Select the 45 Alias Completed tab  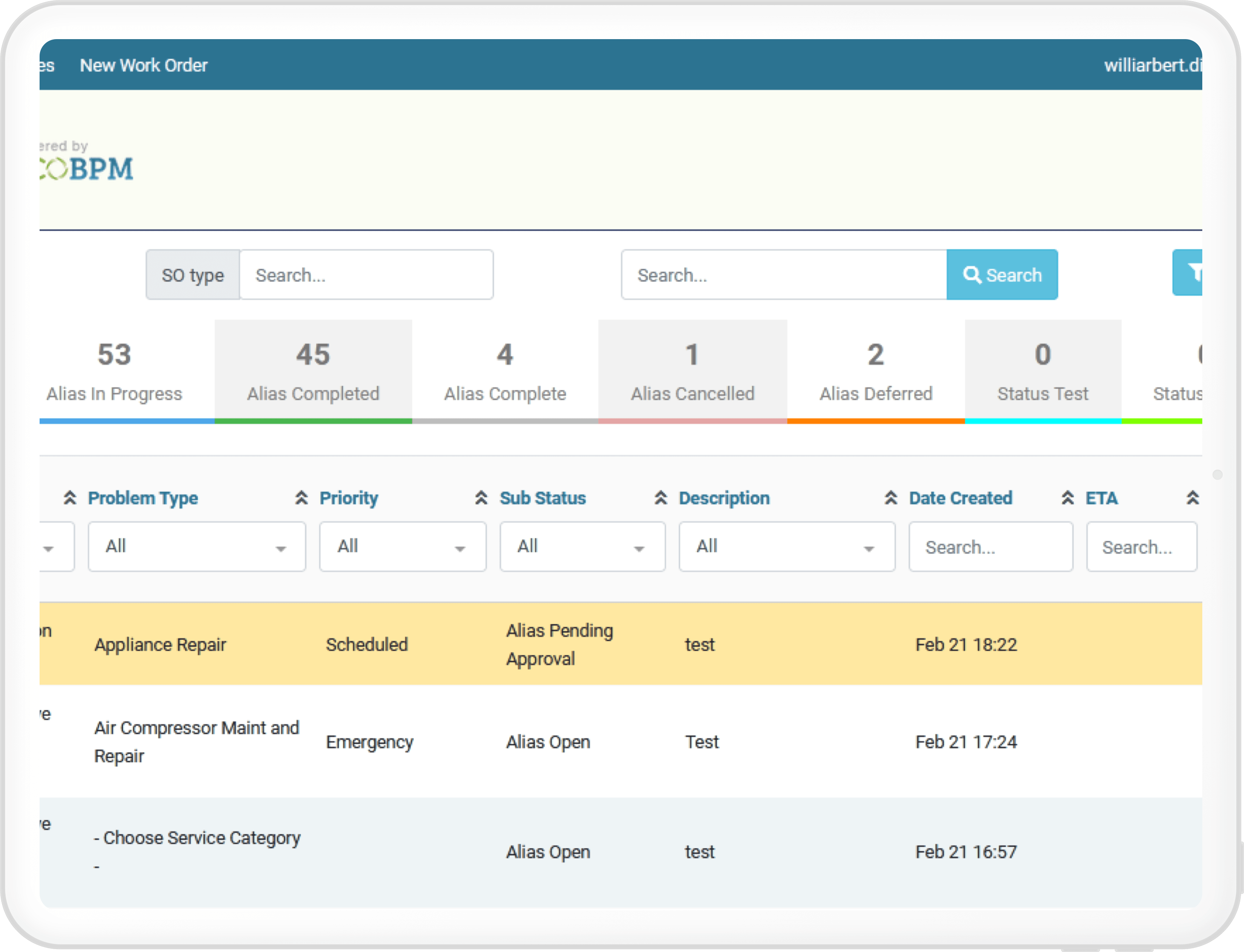click(x=313, y=371)
